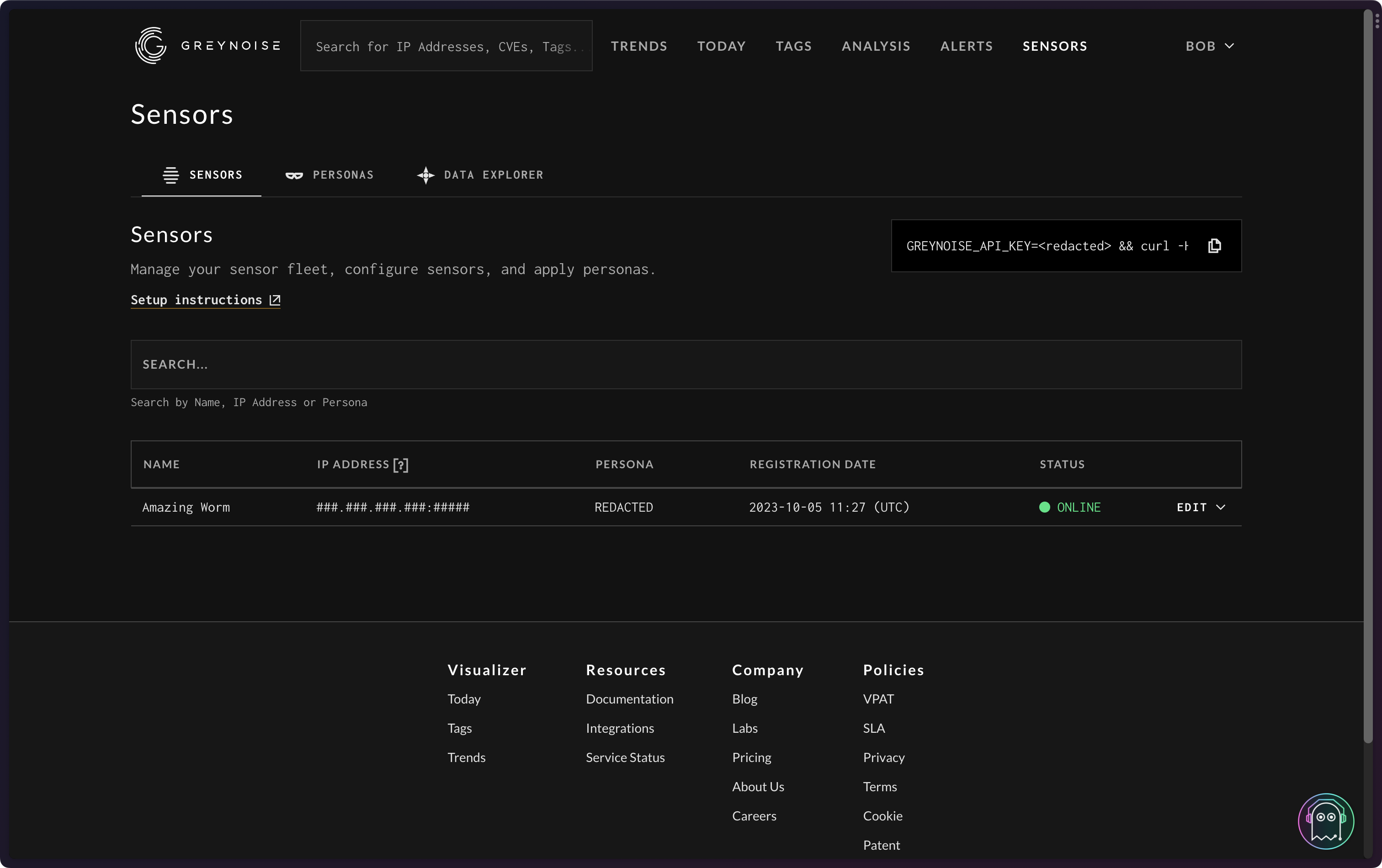The image size is (1382, 868).
Task: Open the Patent policy link
Action: click(881, 846)
